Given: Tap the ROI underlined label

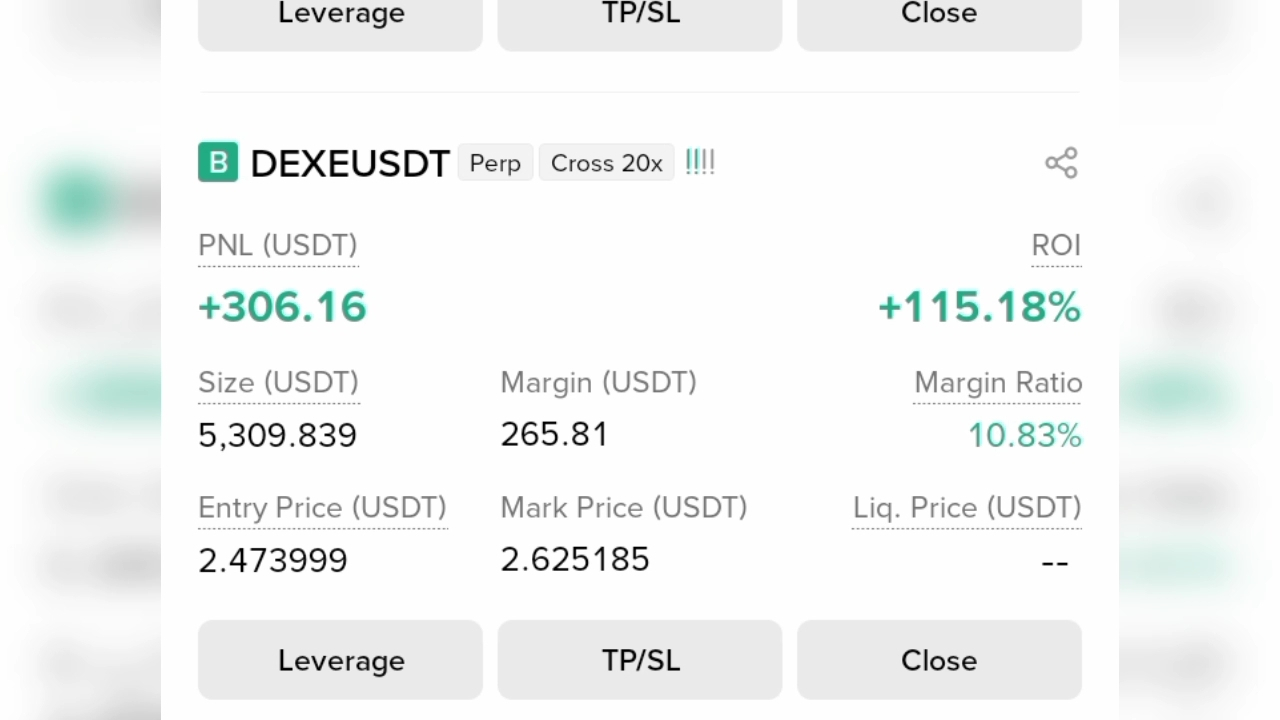Looking at the screenshot, I should pos(1056,246).
